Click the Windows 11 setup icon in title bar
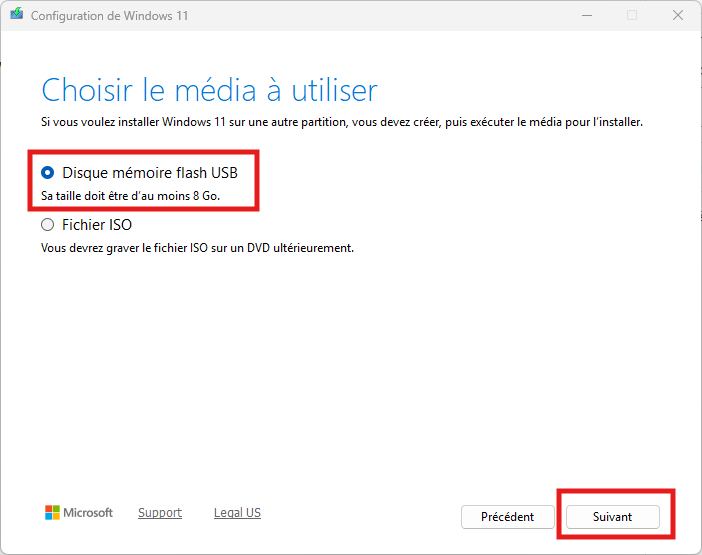Screen dimensions: 702x555 point(17,14)
